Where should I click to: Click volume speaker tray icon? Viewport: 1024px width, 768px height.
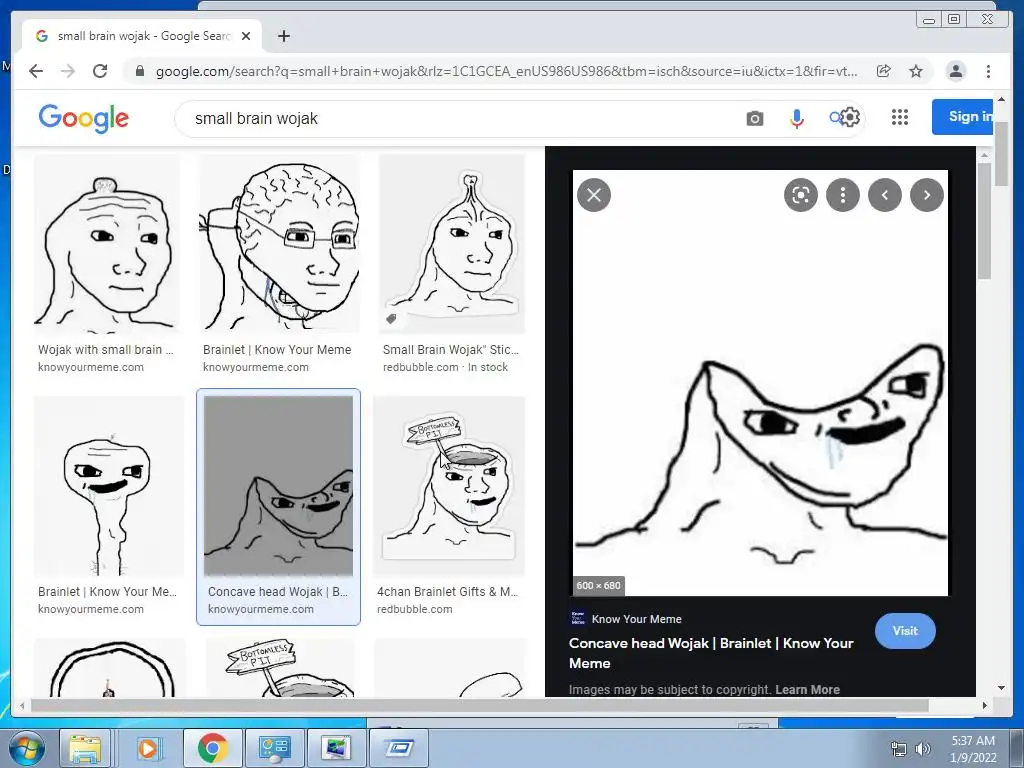coord(922,749)
